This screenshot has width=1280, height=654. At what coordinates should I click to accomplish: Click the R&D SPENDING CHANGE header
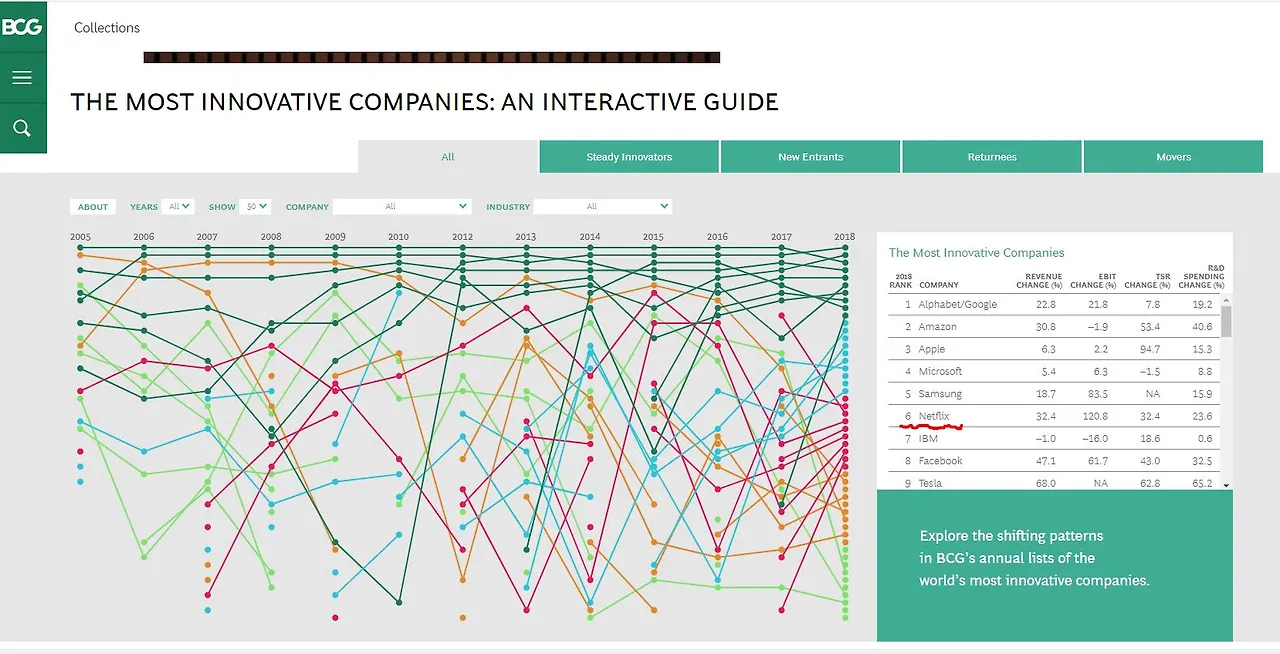coord(1201,277)
